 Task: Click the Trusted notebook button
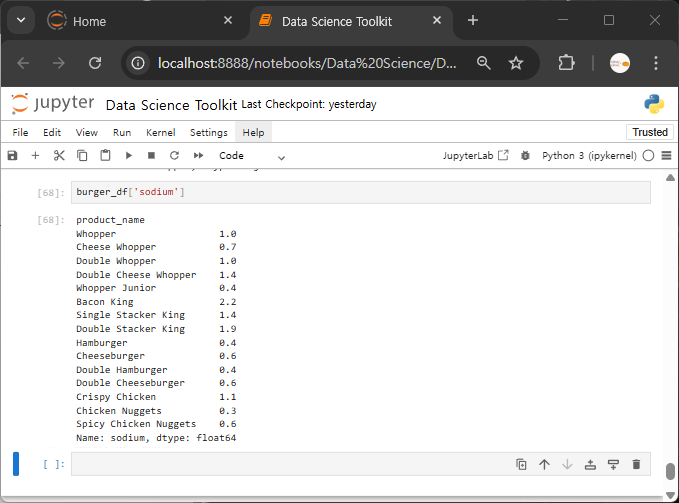click(650, 132)
